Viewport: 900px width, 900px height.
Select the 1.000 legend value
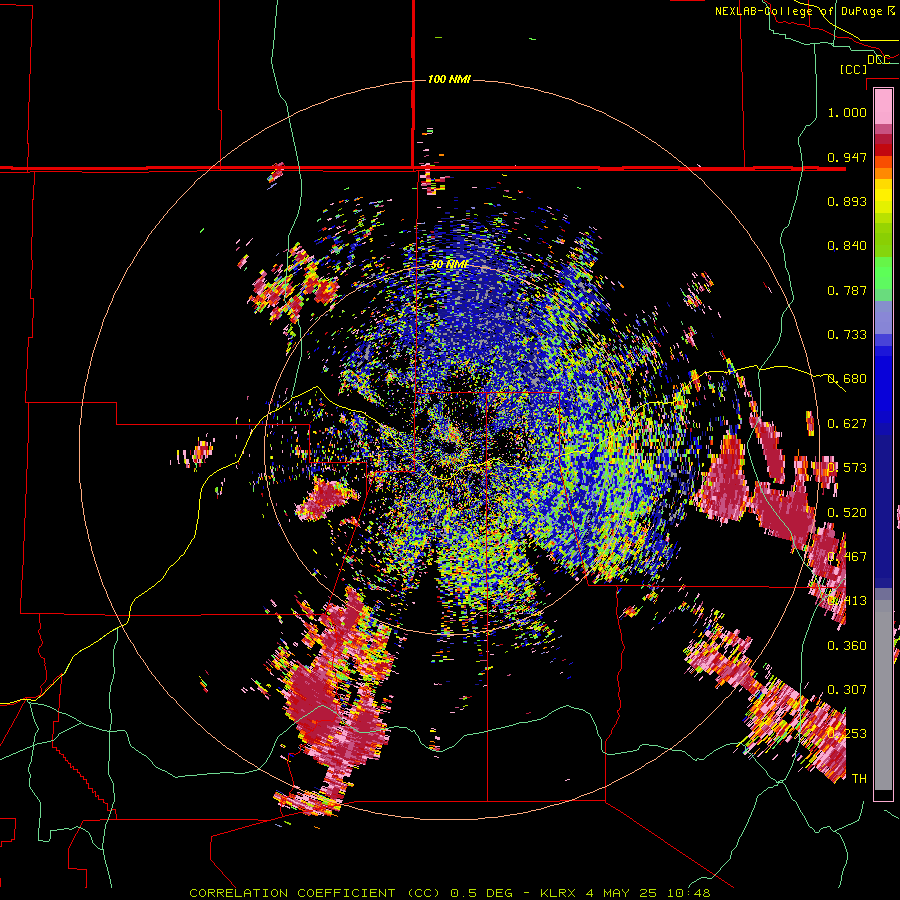[x=847, y=112]
